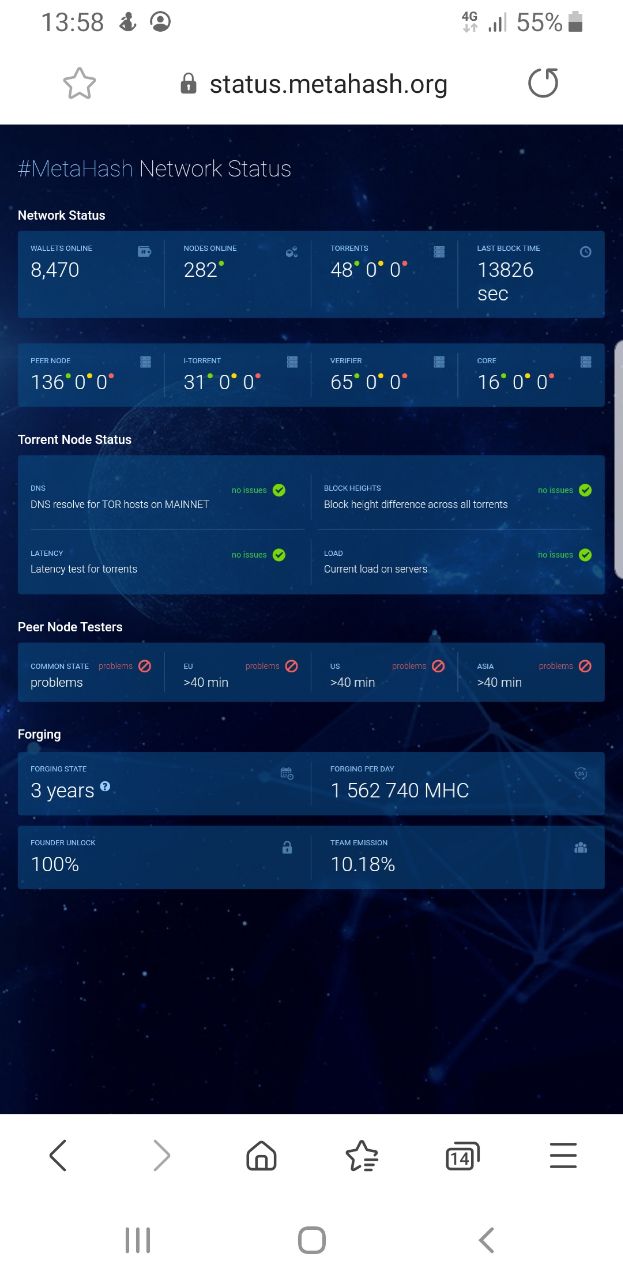Click the clock icon in Last Block Time card
This screenshot has height=1280, width=623.
click(585, 252)
